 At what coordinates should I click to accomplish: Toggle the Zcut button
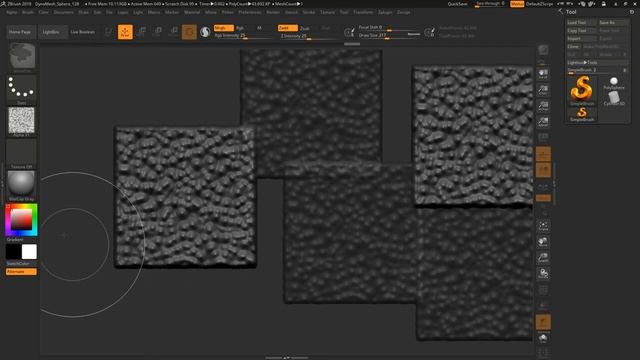(326, 28)
